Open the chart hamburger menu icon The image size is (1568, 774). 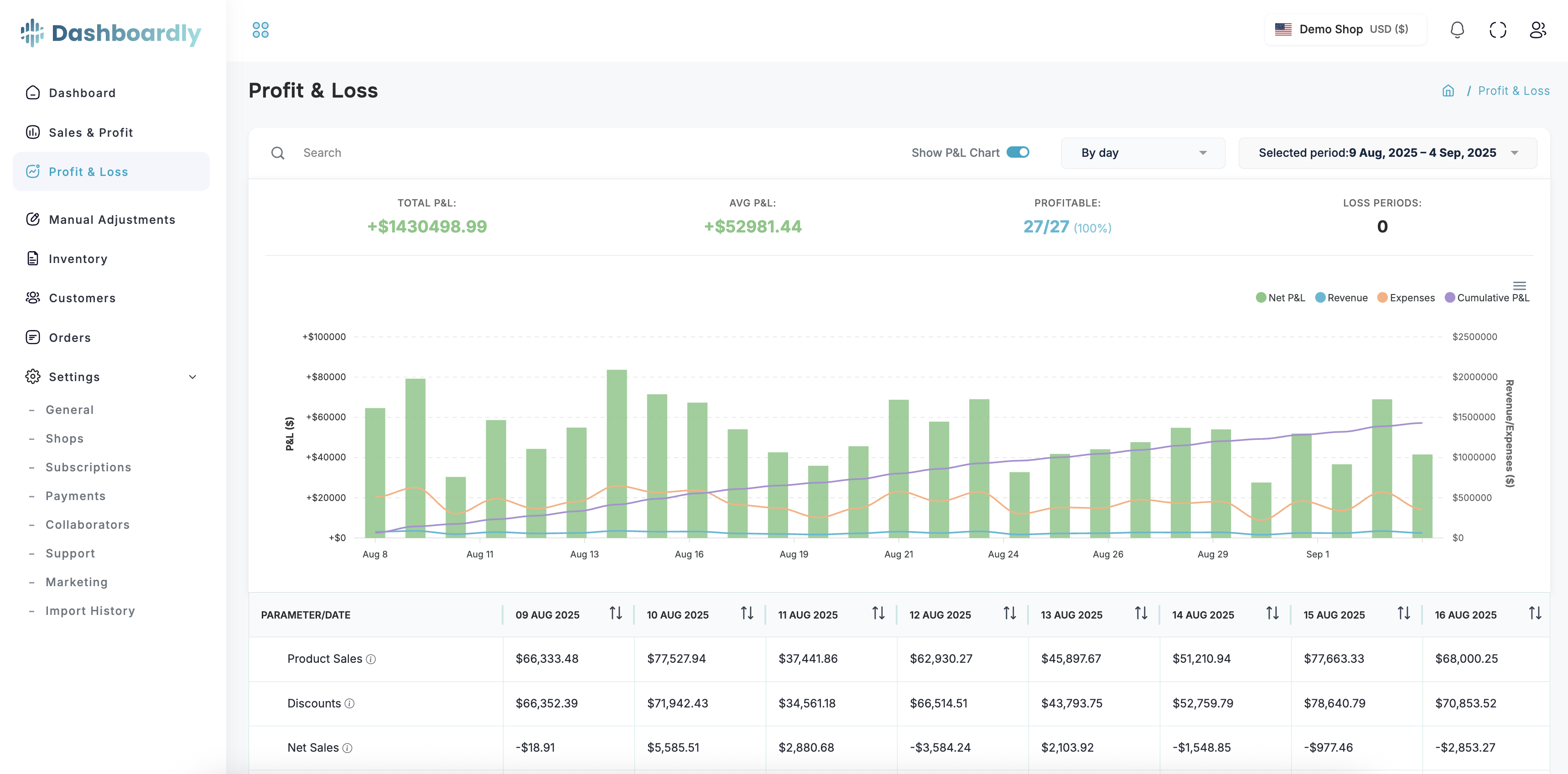pyautogui.click(x=1519, y=285)
